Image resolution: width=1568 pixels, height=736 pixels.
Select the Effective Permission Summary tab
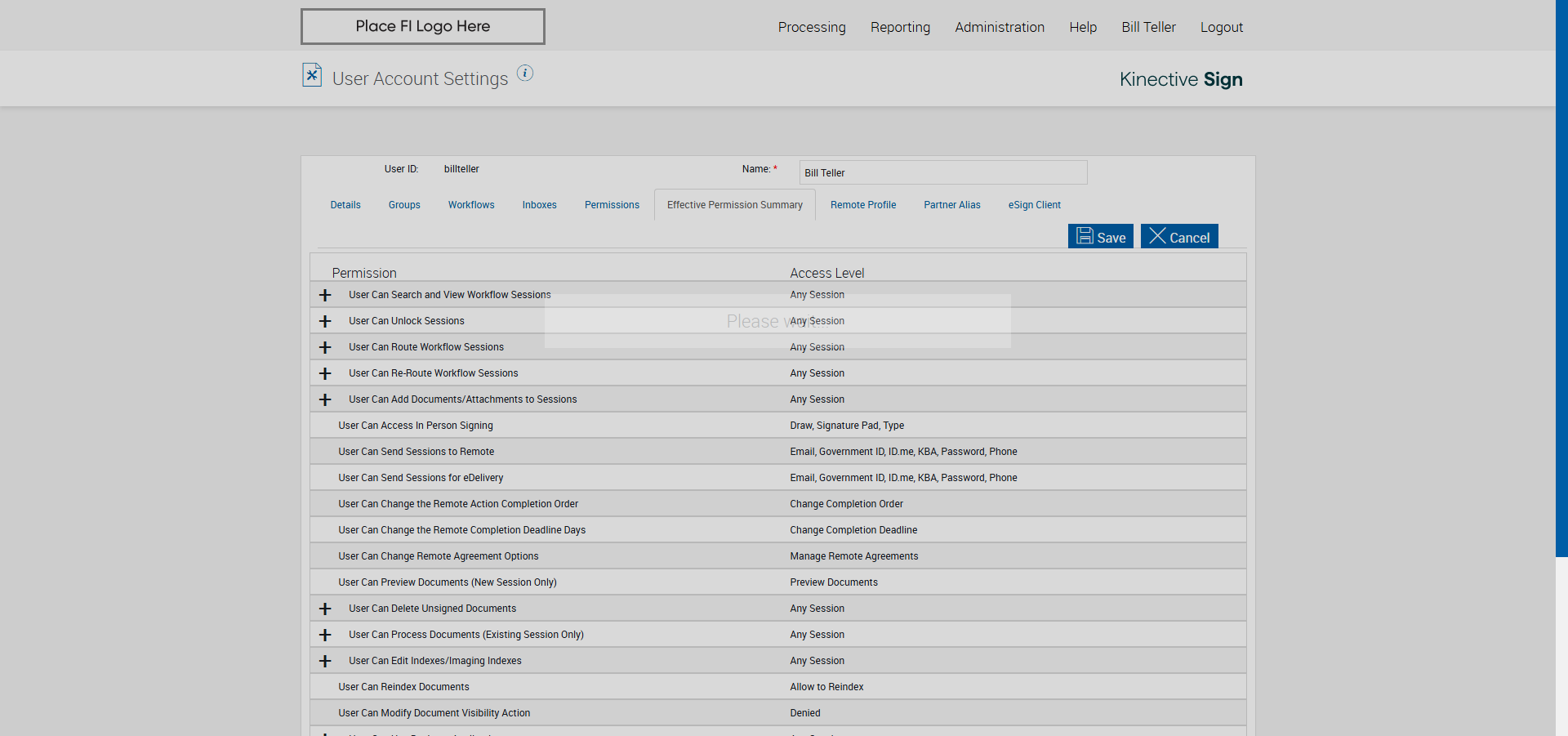click(735, 205)
